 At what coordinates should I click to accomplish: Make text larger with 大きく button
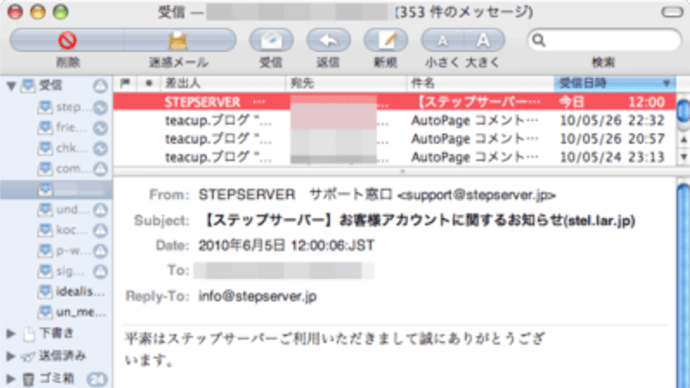click(x=484, y=40)
